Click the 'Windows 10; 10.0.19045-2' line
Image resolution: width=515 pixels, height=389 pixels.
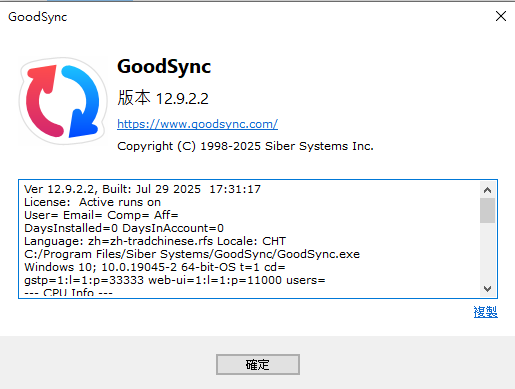155,267
